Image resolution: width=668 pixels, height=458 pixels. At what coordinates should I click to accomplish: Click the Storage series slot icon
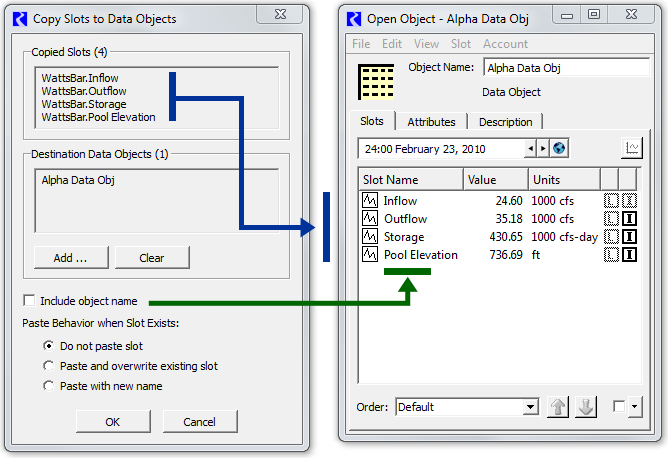coord(369,236)
